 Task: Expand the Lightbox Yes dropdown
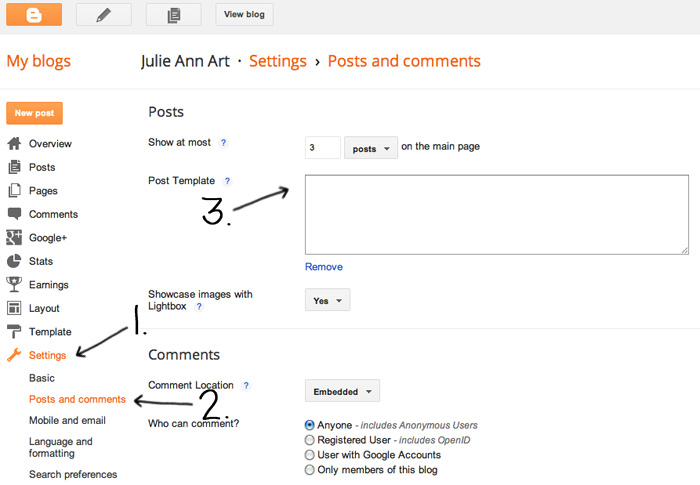(x=327, y=300)
